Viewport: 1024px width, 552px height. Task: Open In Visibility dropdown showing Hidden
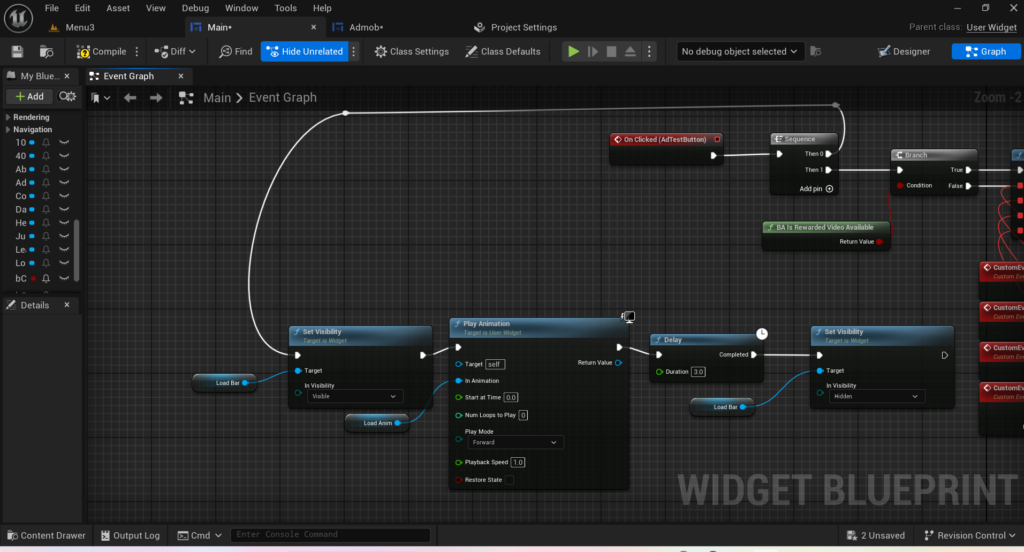coord(876,397)
